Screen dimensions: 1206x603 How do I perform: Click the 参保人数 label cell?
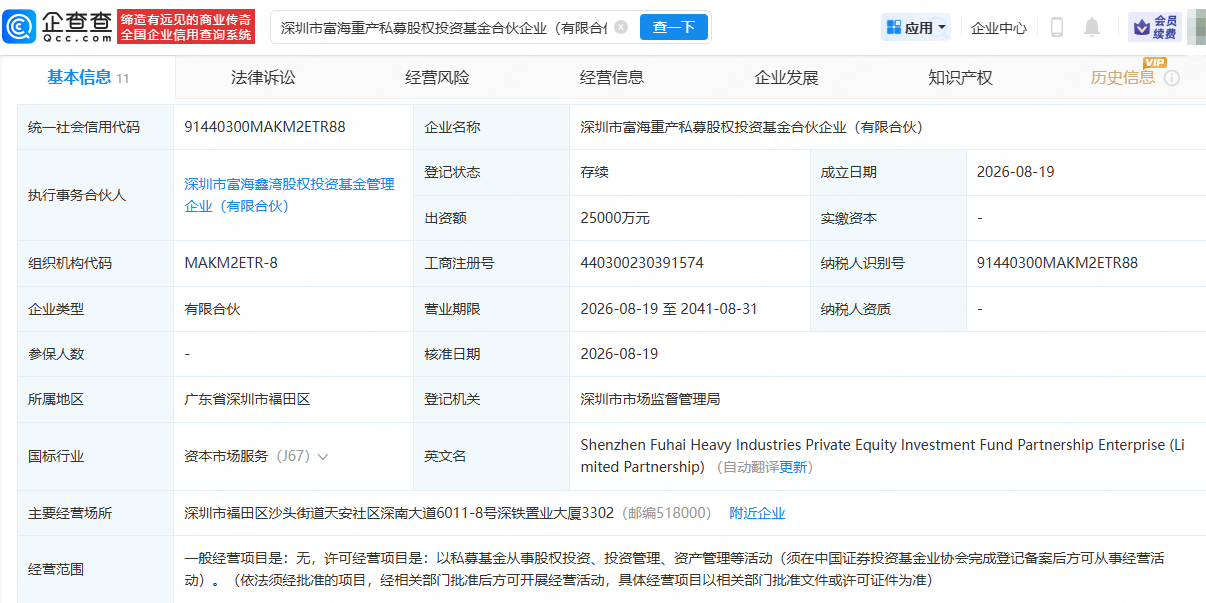[96, 354]
